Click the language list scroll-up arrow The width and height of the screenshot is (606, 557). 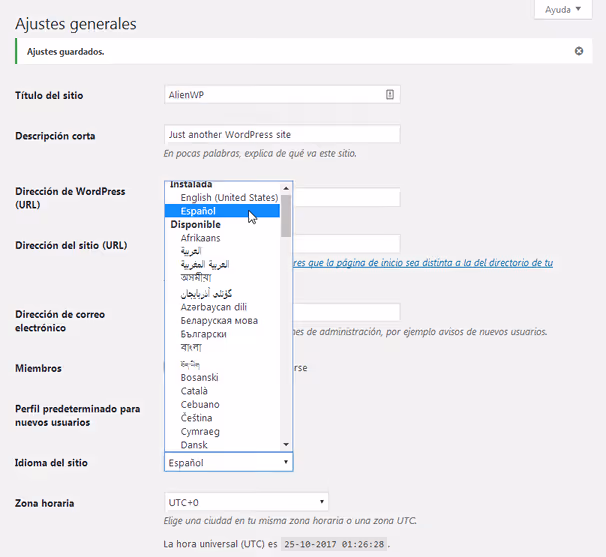point(286,188)
